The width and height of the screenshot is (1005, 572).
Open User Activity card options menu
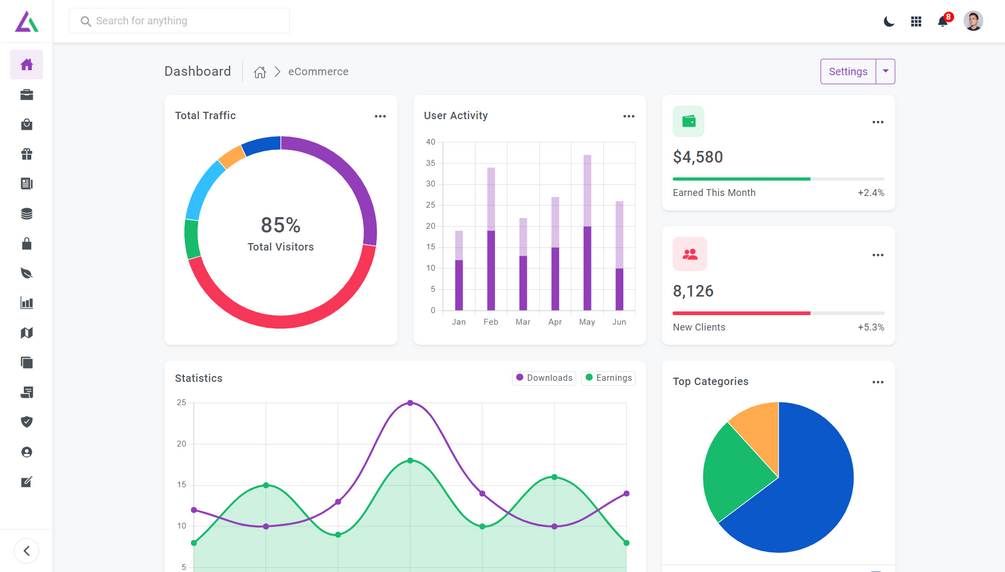pos(629,116)
